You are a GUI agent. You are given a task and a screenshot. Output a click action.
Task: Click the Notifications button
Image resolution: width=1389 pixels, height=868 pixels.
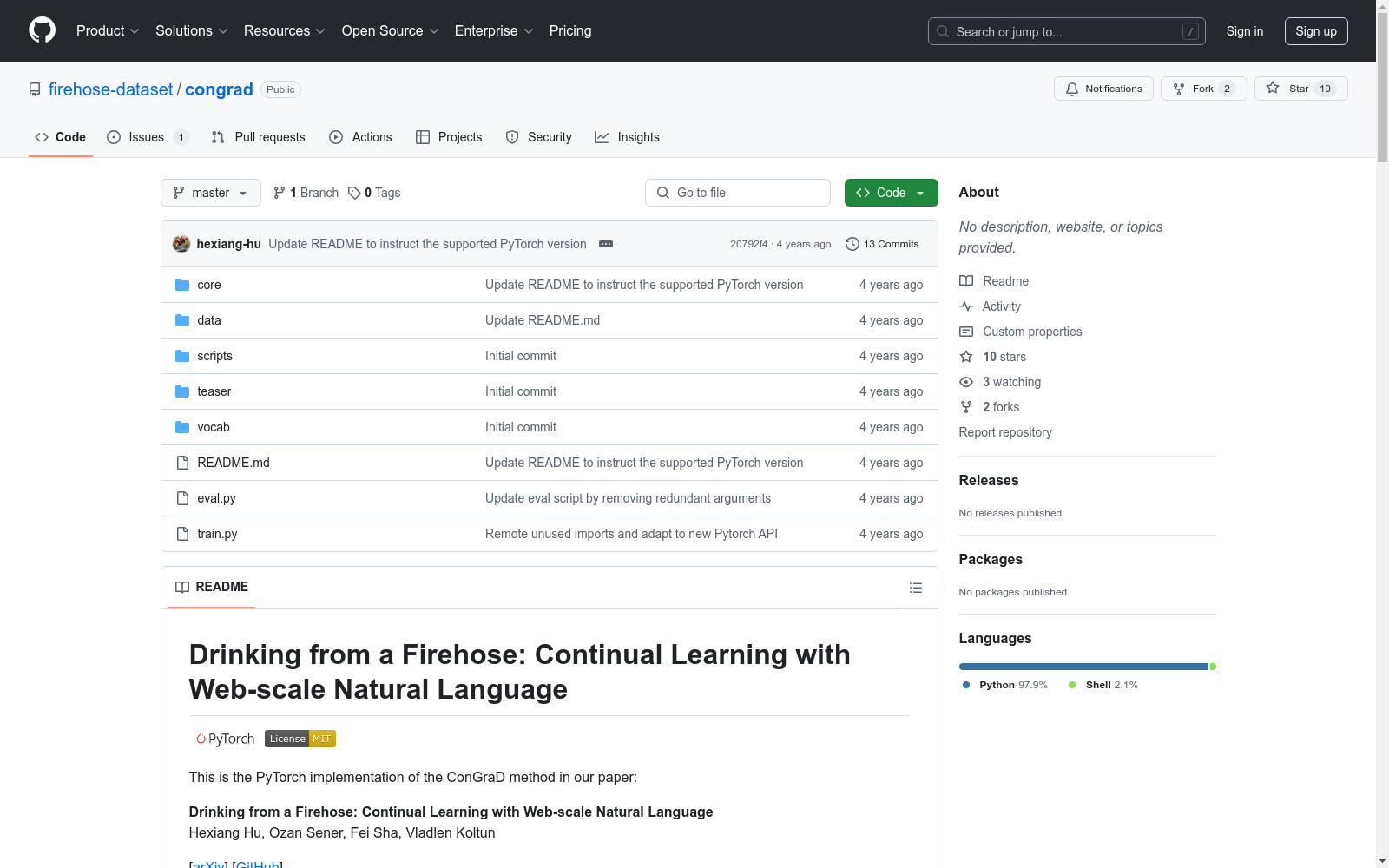(x=1103, y=89)
